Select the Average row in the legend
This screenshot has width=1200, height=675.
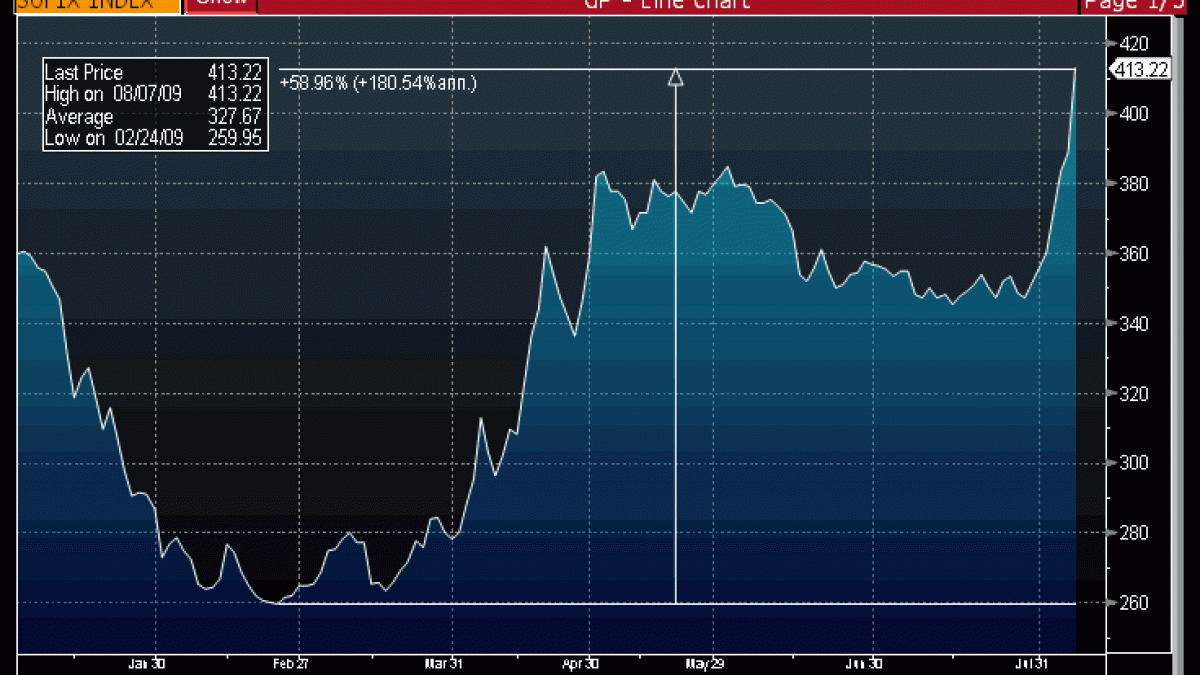[153, 116]
